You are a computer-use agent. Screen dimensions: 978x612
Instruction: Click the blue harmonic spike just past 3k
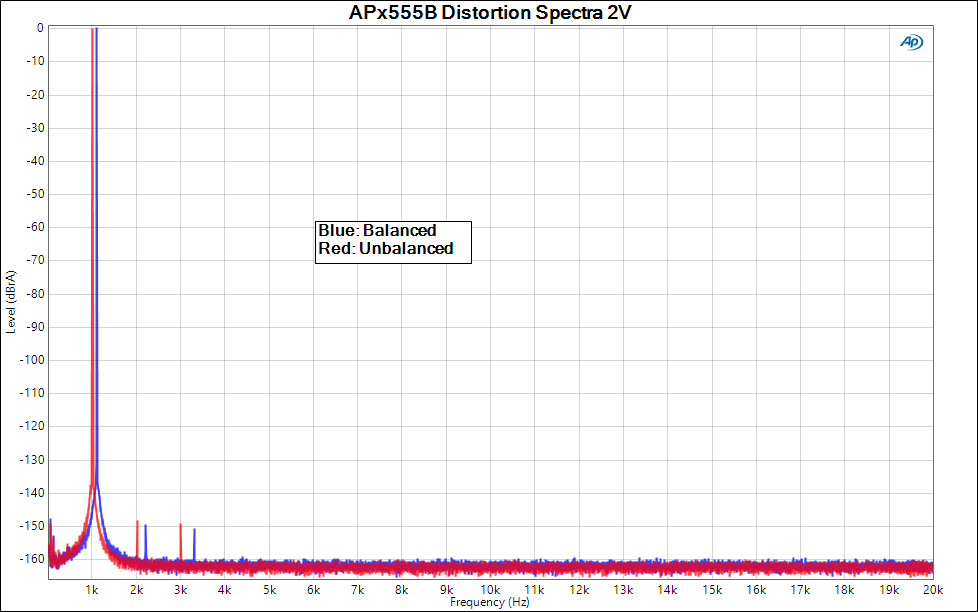pos(195,545)
